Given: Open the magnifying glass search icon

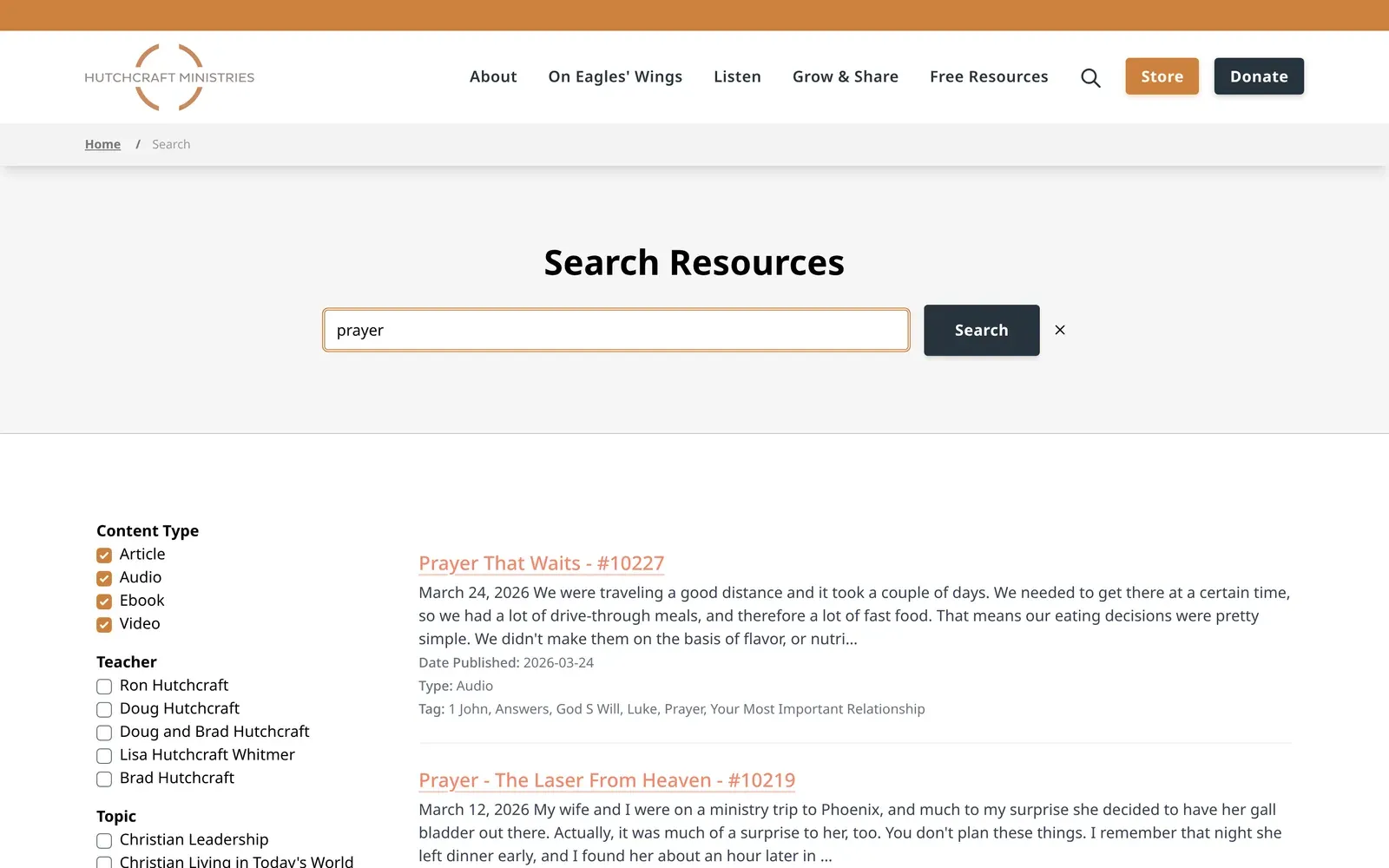Looking at the screenshot, I should 1090,77.
